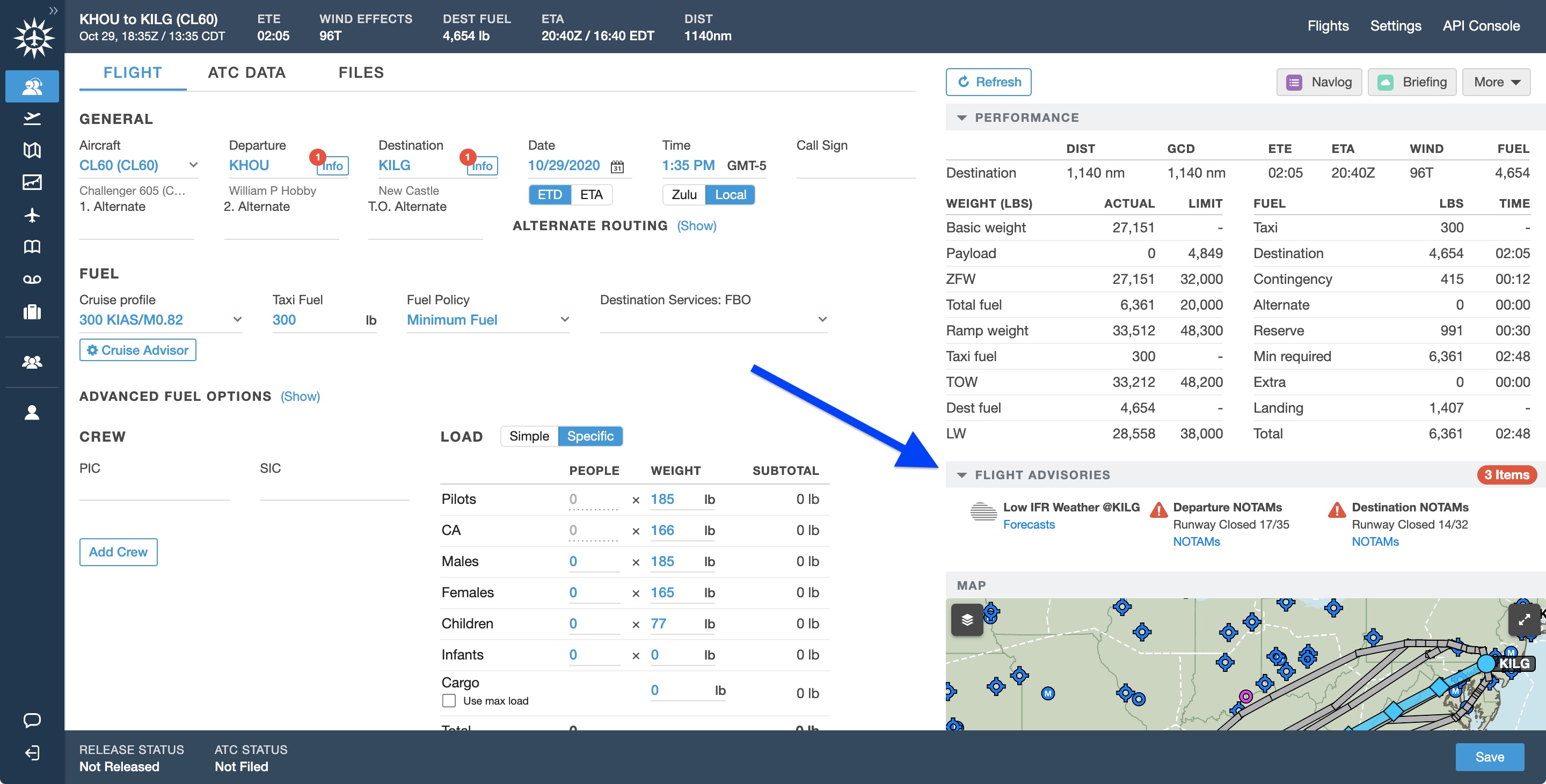This screenshot has height=784, width=1546.
Task: Click the airplane icon in sidebar
Action: tap(32, 215)
